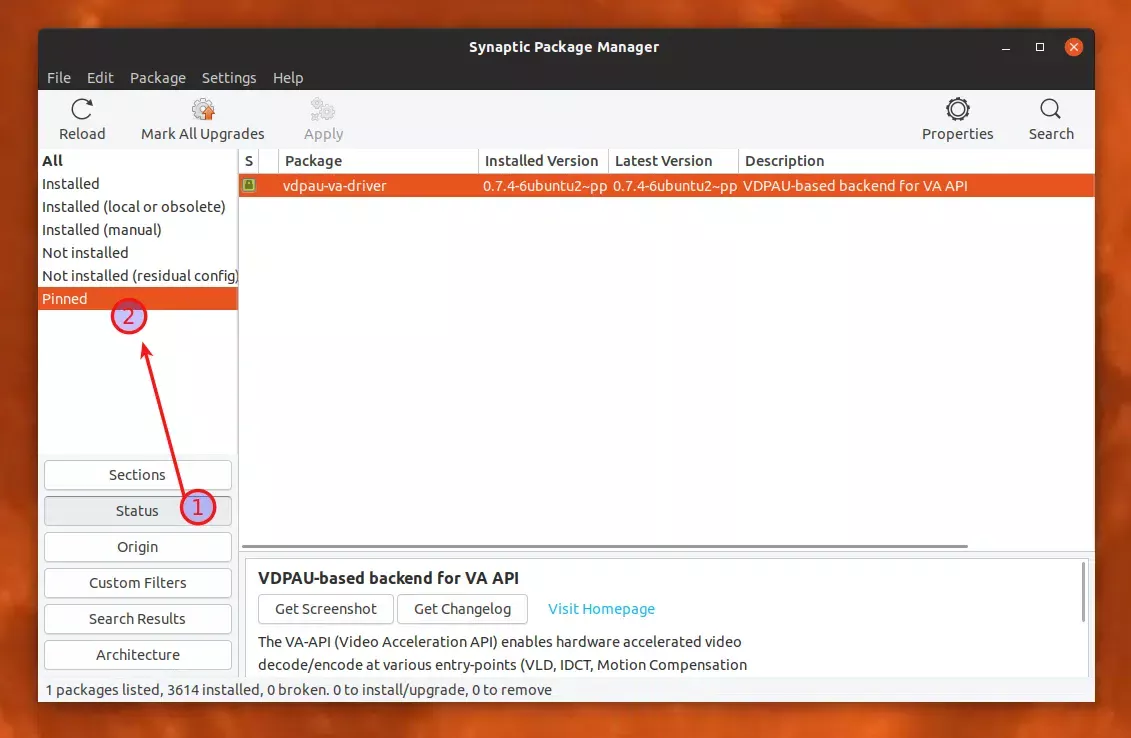The width and height of the screenshot is (1131, 738).
Task: Open the Architecture filter view
Action: (x=137, y=655)
